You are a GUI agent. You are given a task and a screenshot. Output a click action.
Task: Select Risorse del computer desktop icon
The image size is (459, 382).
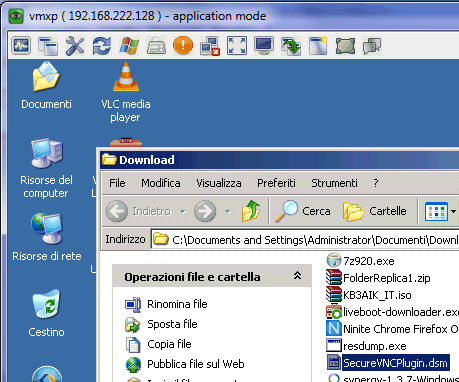point(46,168)
